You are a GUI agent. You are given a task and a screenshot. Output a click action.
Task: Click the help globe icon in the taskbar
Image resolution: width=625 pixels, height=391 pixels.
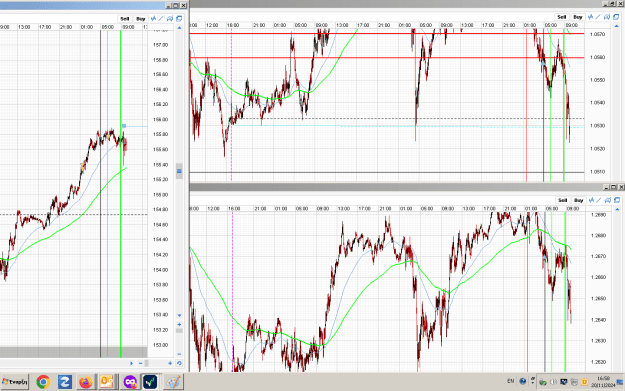[x=523, y=381]
